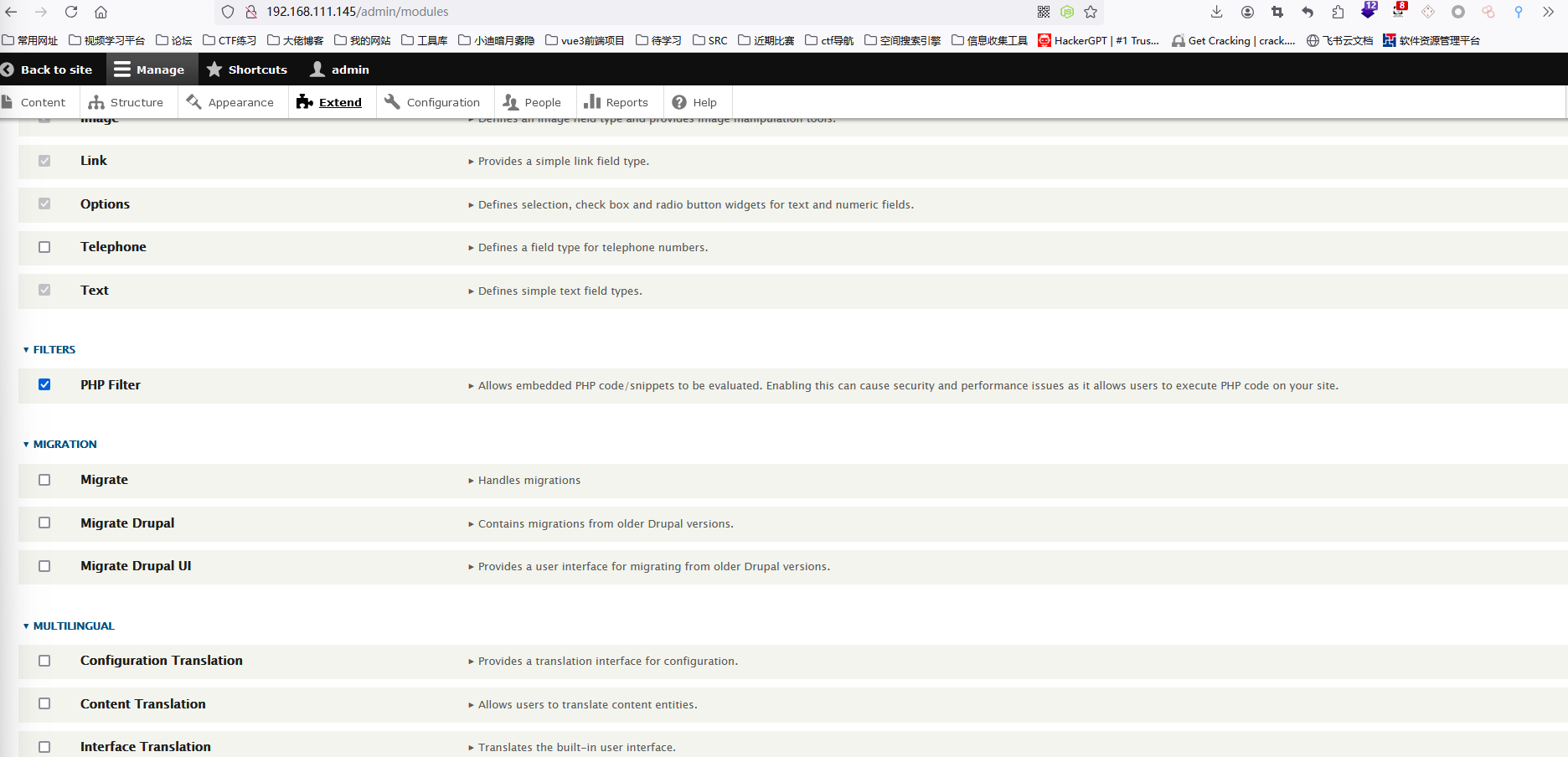Open the Manage menu tab
Viewport: 1568px width, 757px height.
149,70
